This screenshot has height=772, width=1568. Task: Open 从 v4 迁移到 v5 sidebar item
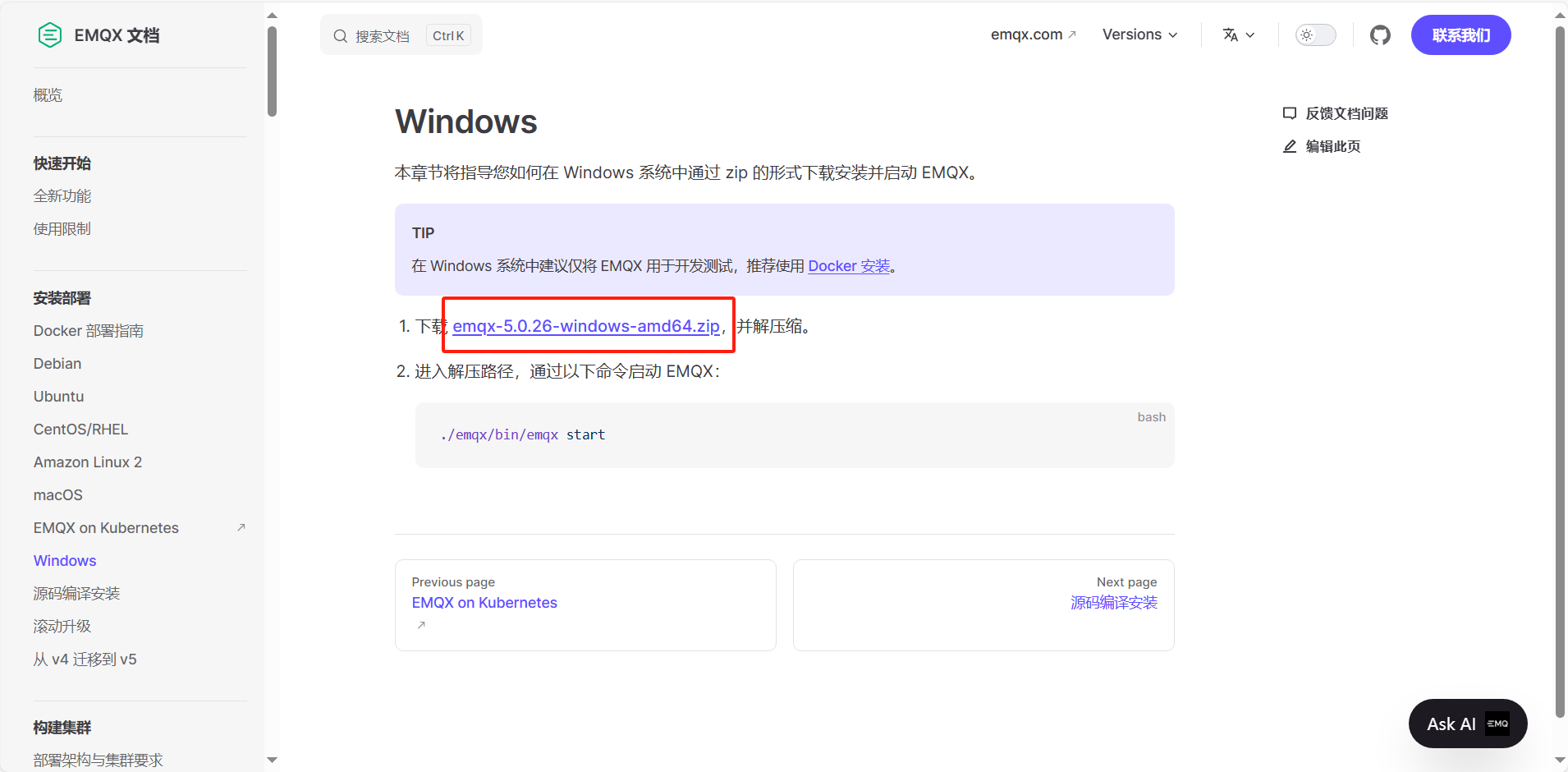(x=85, y=659)
